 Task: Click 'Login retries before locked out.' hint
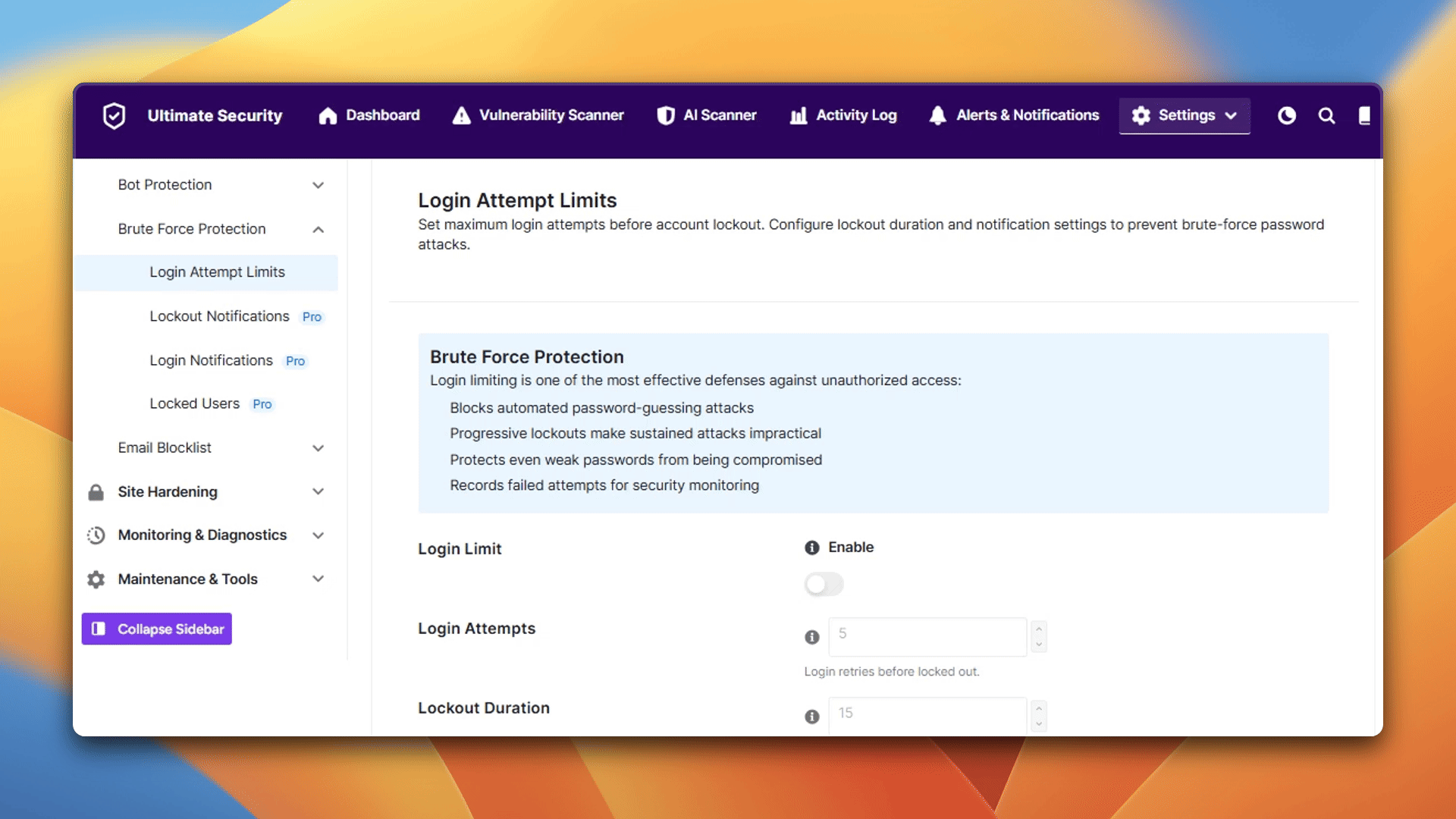892,672
